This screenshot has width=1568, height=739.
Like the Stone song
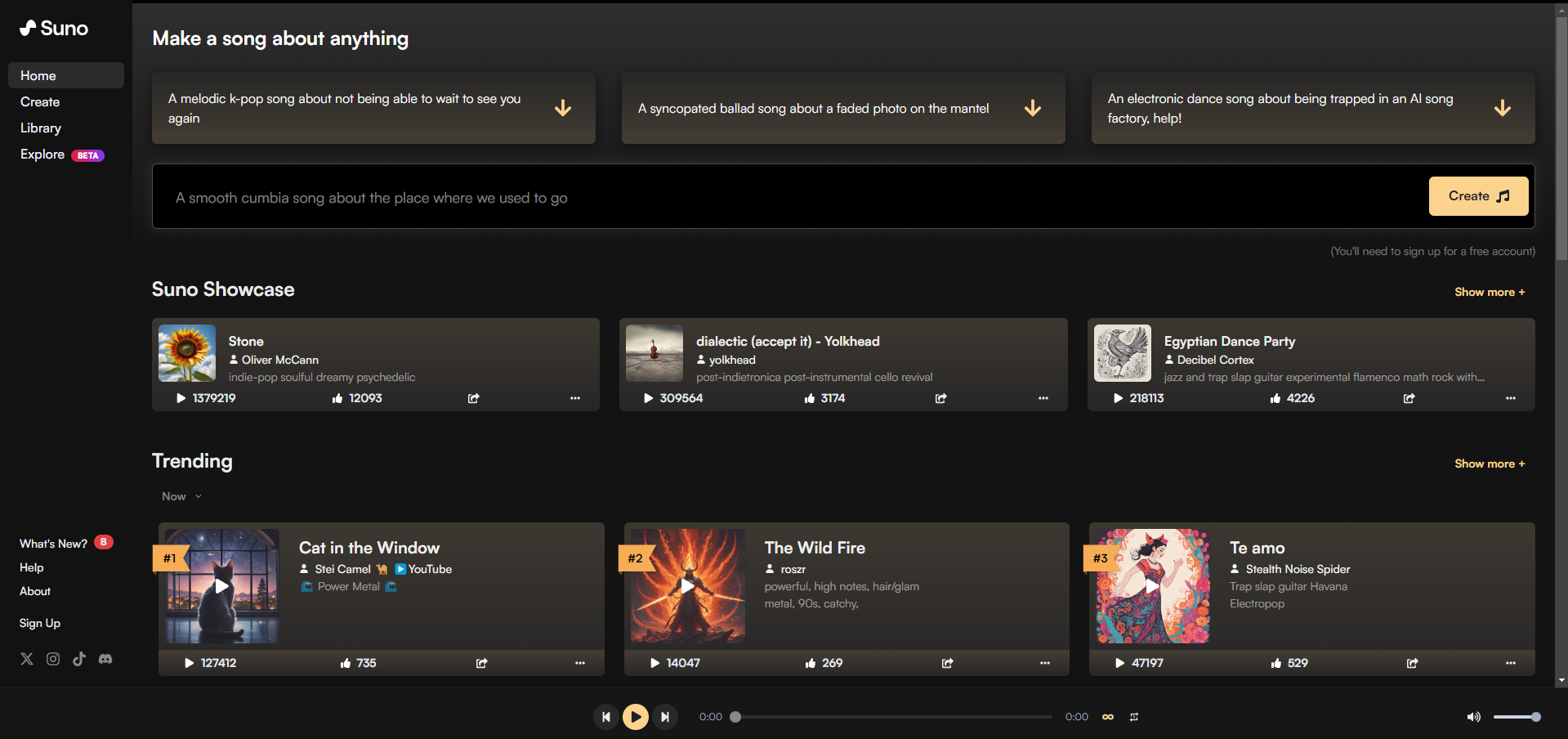pos(337,398)
